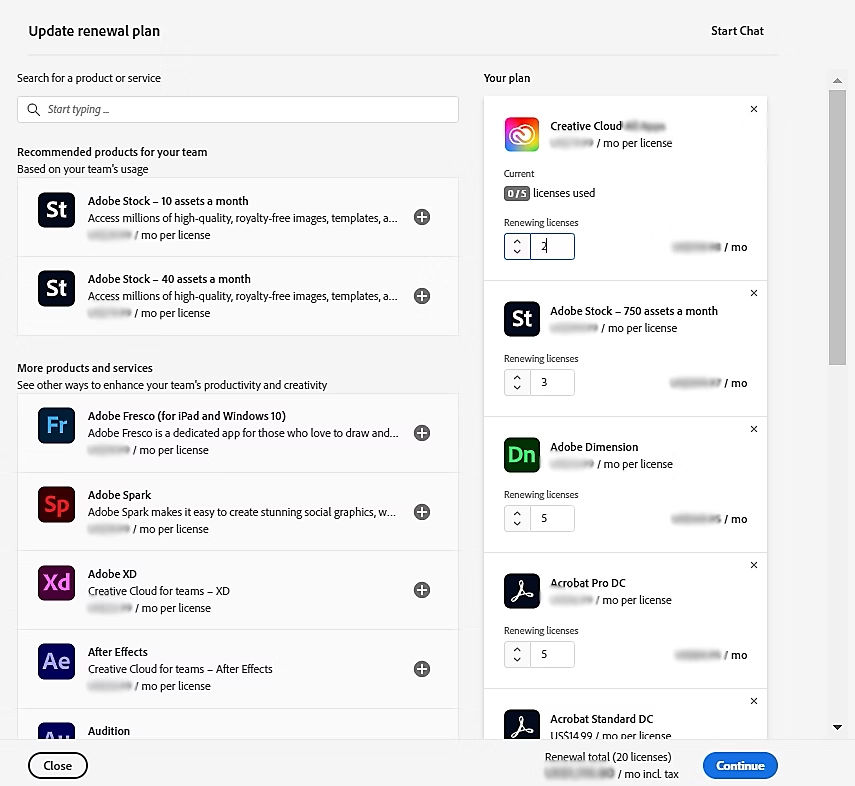Viewport: 855px width, 786px height.
Task: Click the After Effects product title
Action: pyautogui.click(x=118, y=652)
